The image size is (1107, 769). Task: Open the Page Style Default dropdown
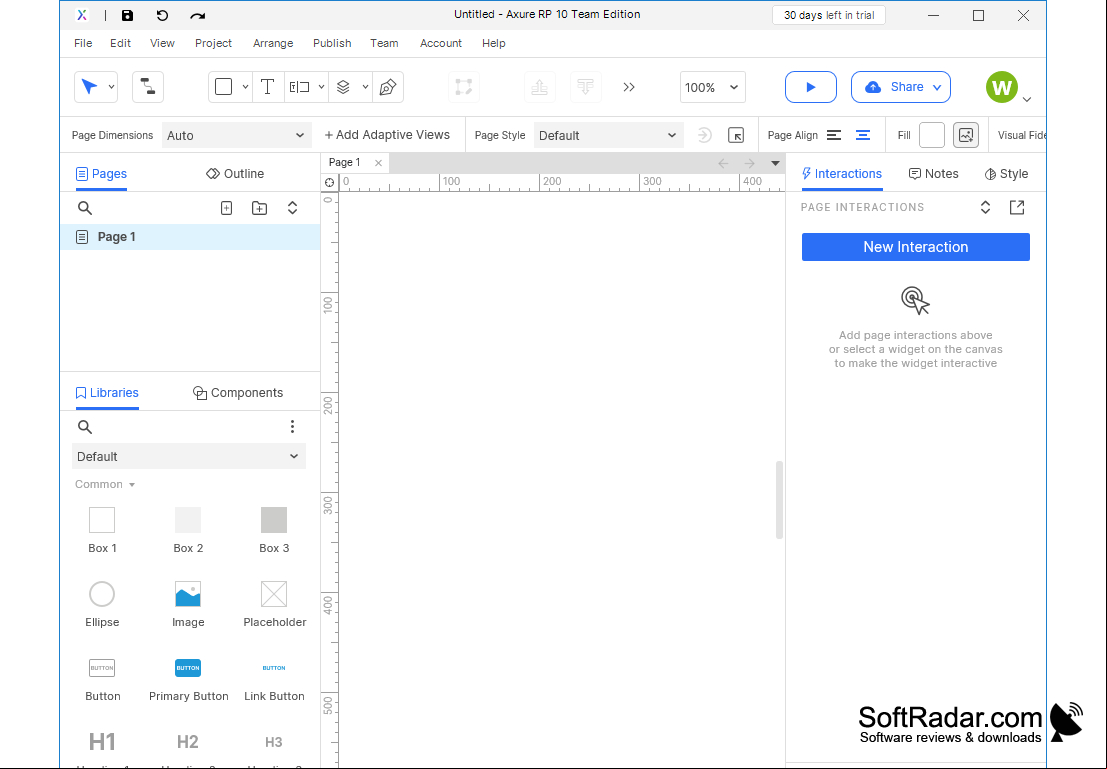[608, 135]
